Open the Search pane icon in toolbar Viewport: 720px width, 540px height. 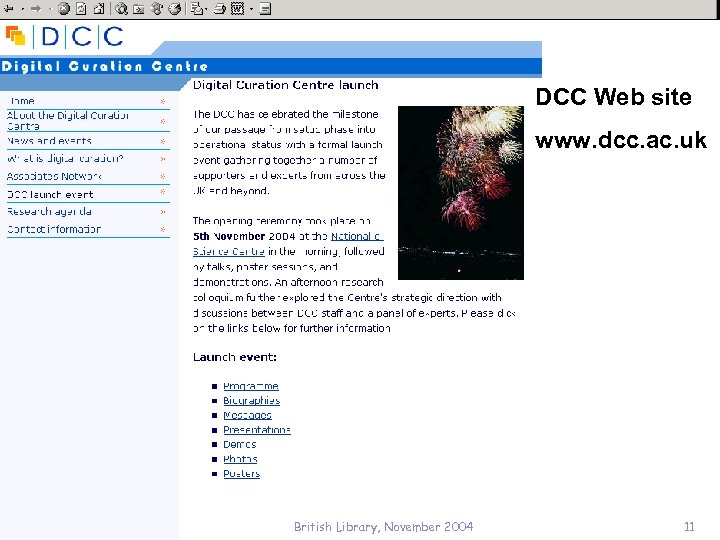tap(121, 8)
